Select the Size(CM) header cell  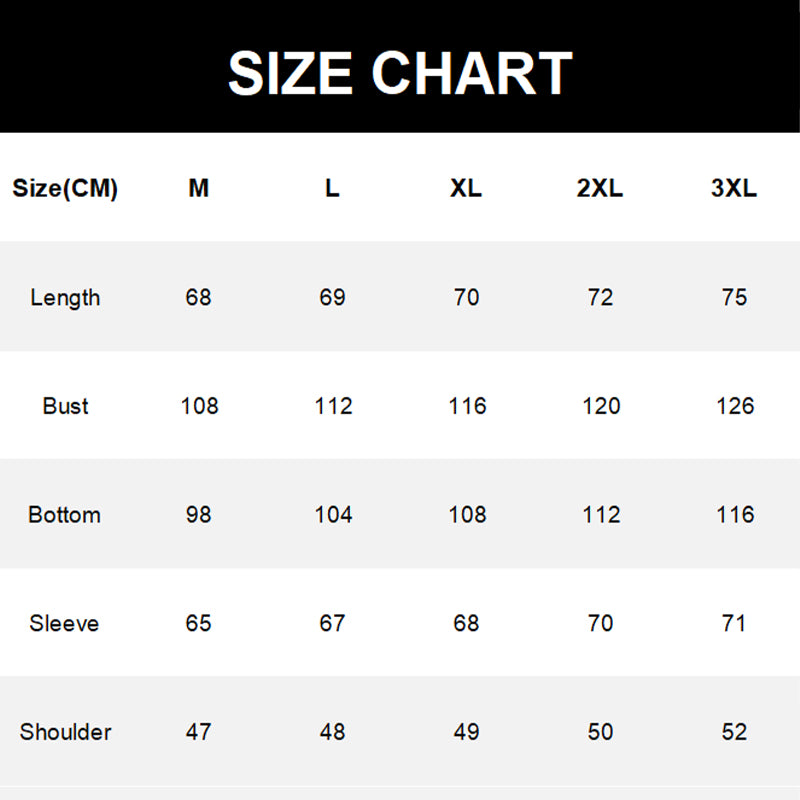[x=65, y=188]
